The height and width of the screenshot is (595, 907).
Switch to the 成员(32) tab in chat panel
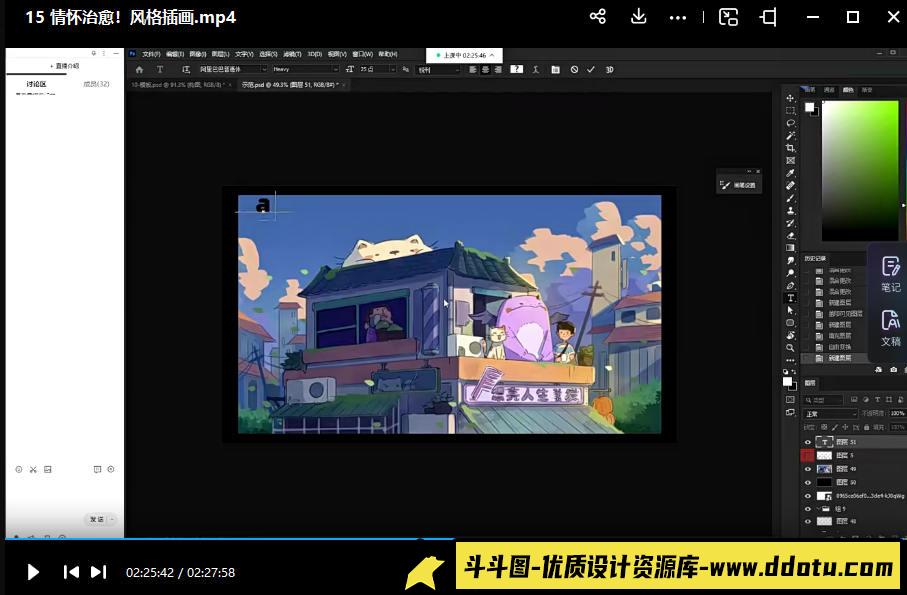96,84
